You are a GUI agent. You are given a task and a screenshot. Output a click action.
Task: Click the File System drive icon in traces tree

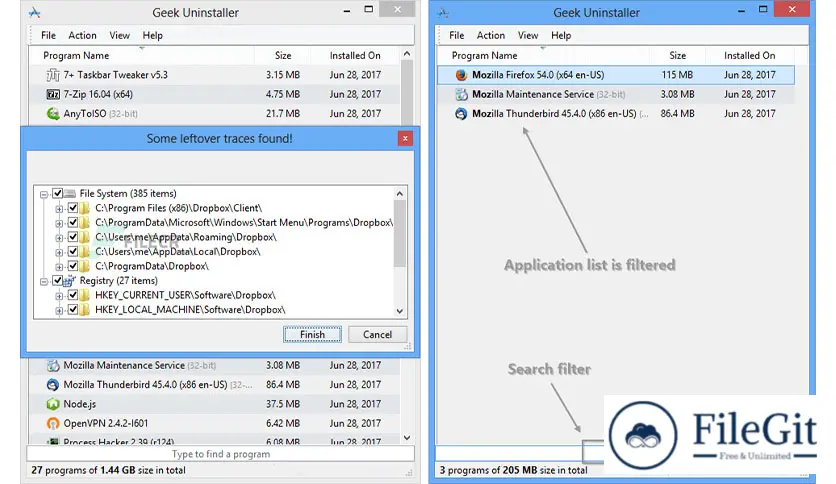click(70, 193)
